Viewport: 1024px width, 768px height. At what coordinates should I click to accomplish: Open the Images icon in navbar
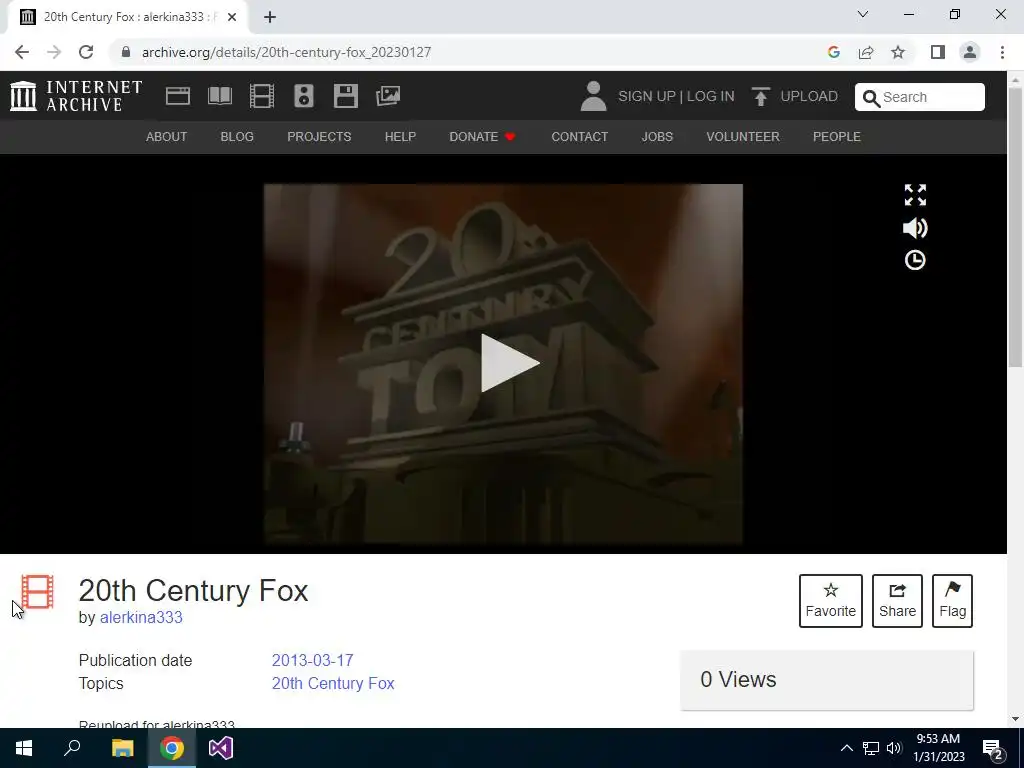click(x=388, y=96)
